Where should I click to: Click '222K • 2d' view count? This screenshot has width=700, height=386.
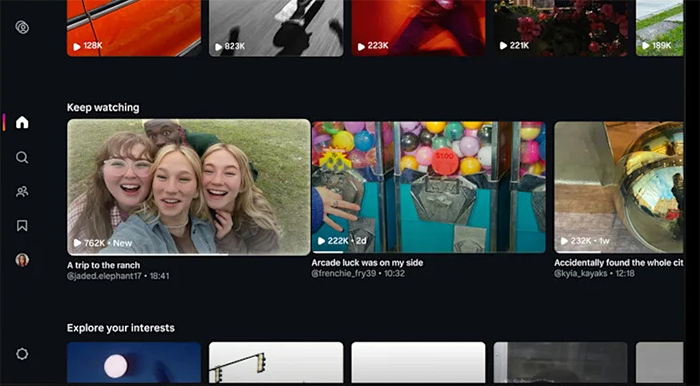tap(342, 241)
